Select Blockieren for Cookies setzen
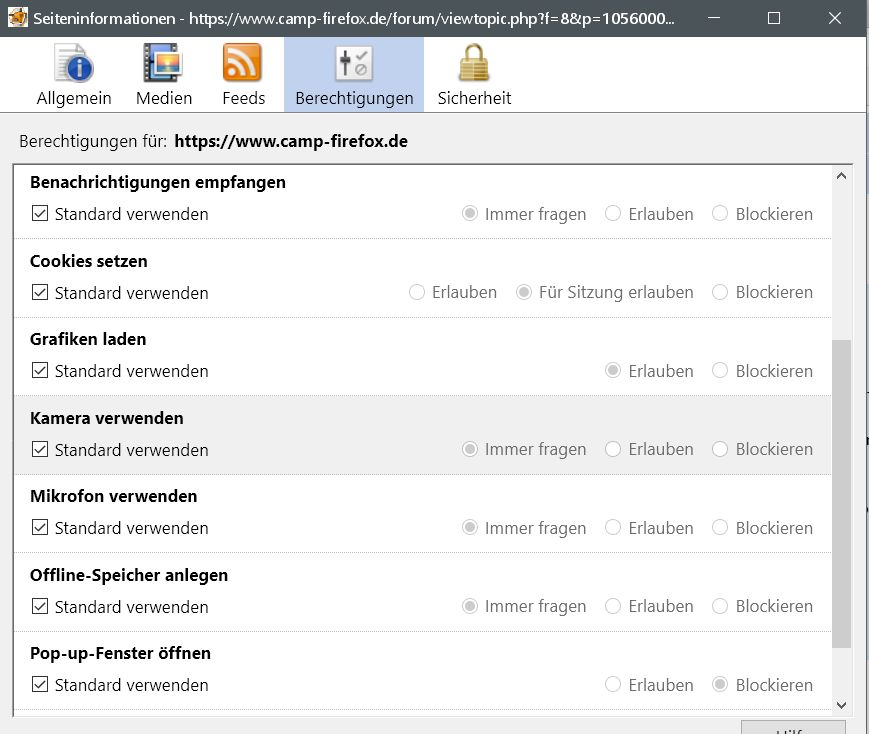 720,292
